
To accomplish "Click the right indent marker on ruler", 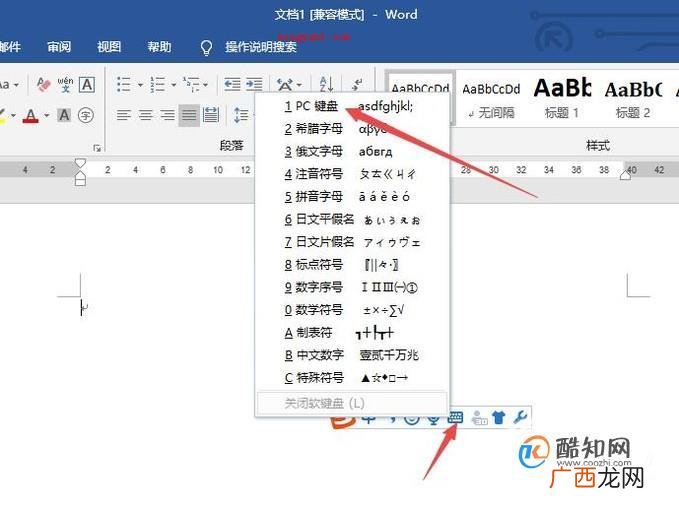I will coord(625,175).
